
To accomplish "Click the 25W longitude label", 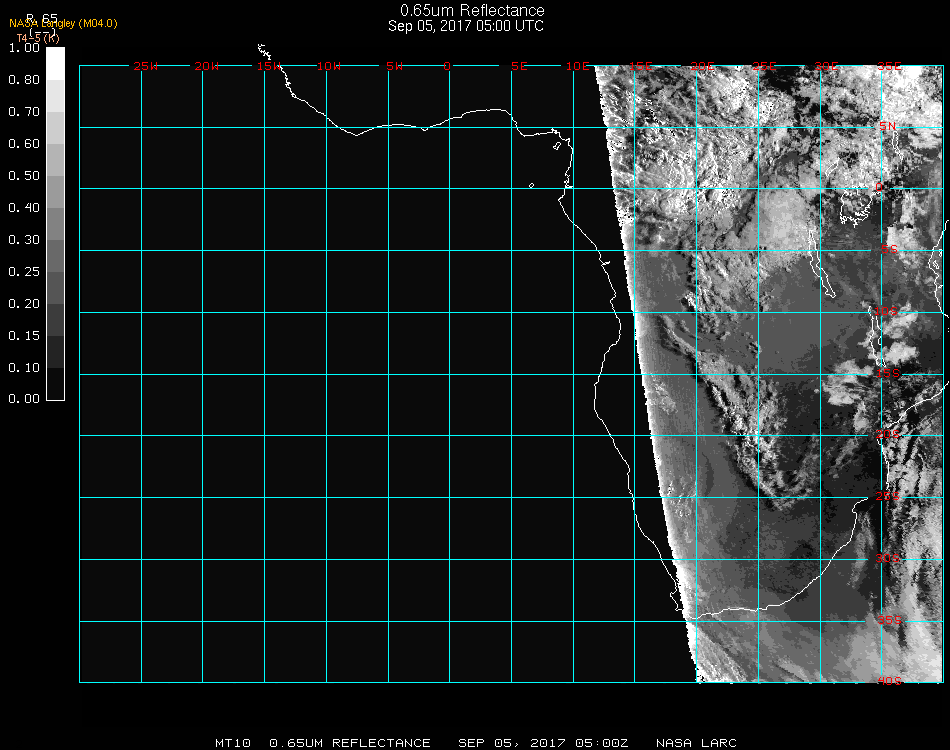I will [145, 66].
